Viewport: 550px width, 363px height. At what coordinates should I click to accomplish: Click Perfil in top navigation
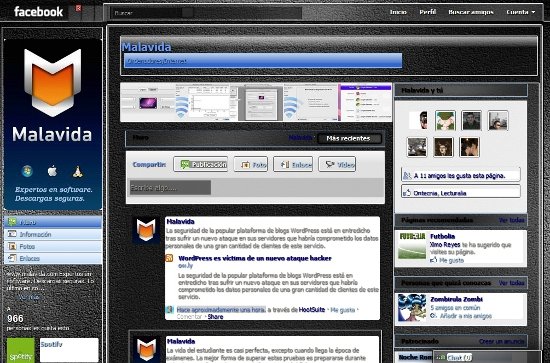428,12
